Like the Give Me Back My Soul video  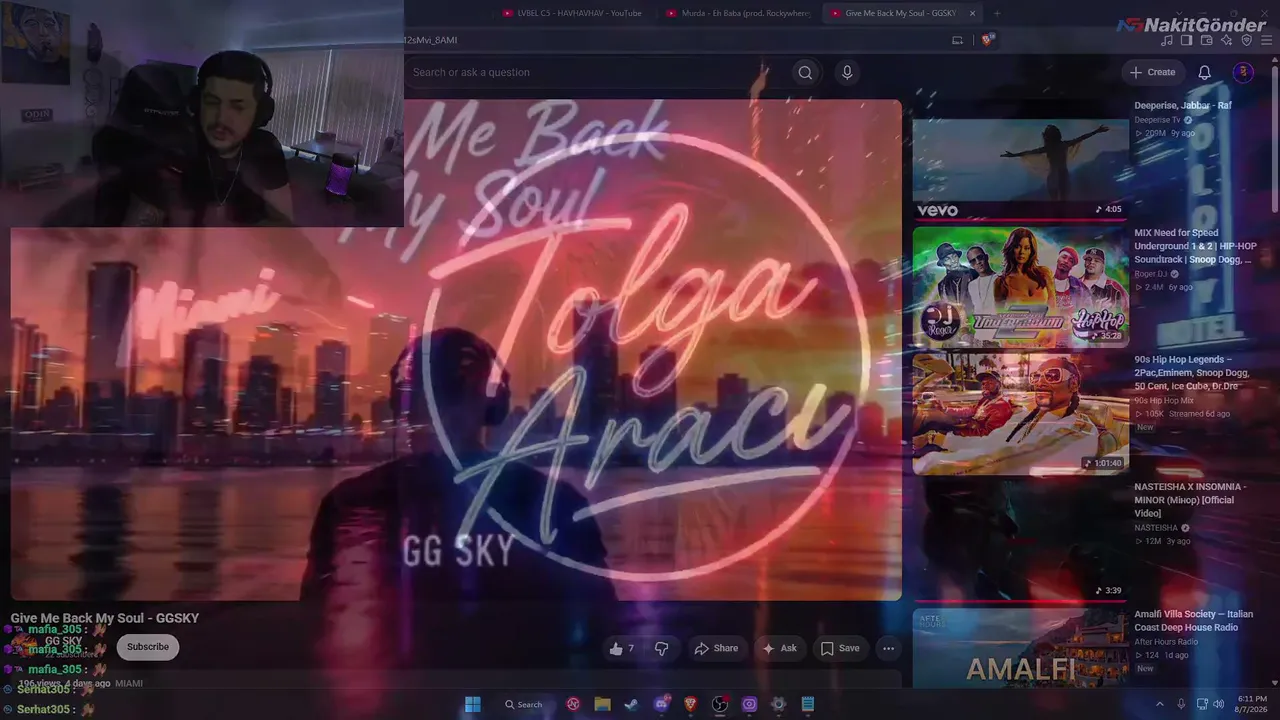click(x=622, y=648)
